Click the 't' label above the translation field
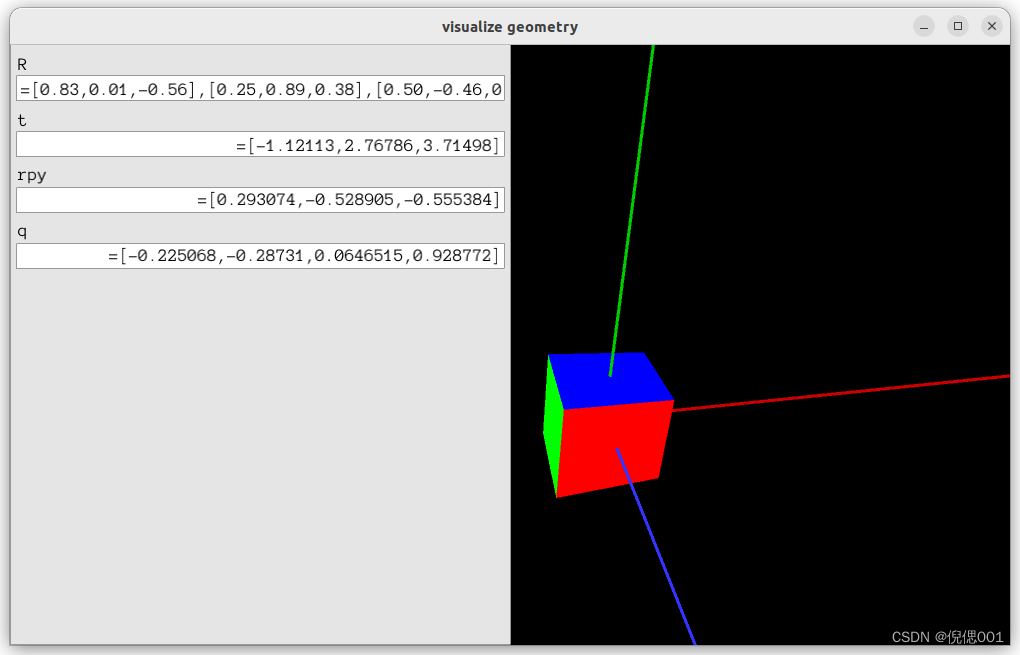The height and width of the screenshot is (655, 1020). (21, 120)
